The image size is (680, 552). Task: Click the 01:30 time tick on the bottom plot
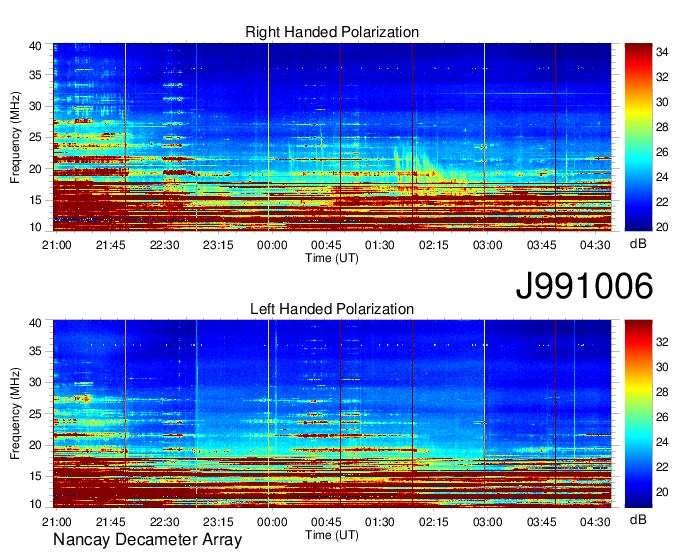(x=380, y=522)
